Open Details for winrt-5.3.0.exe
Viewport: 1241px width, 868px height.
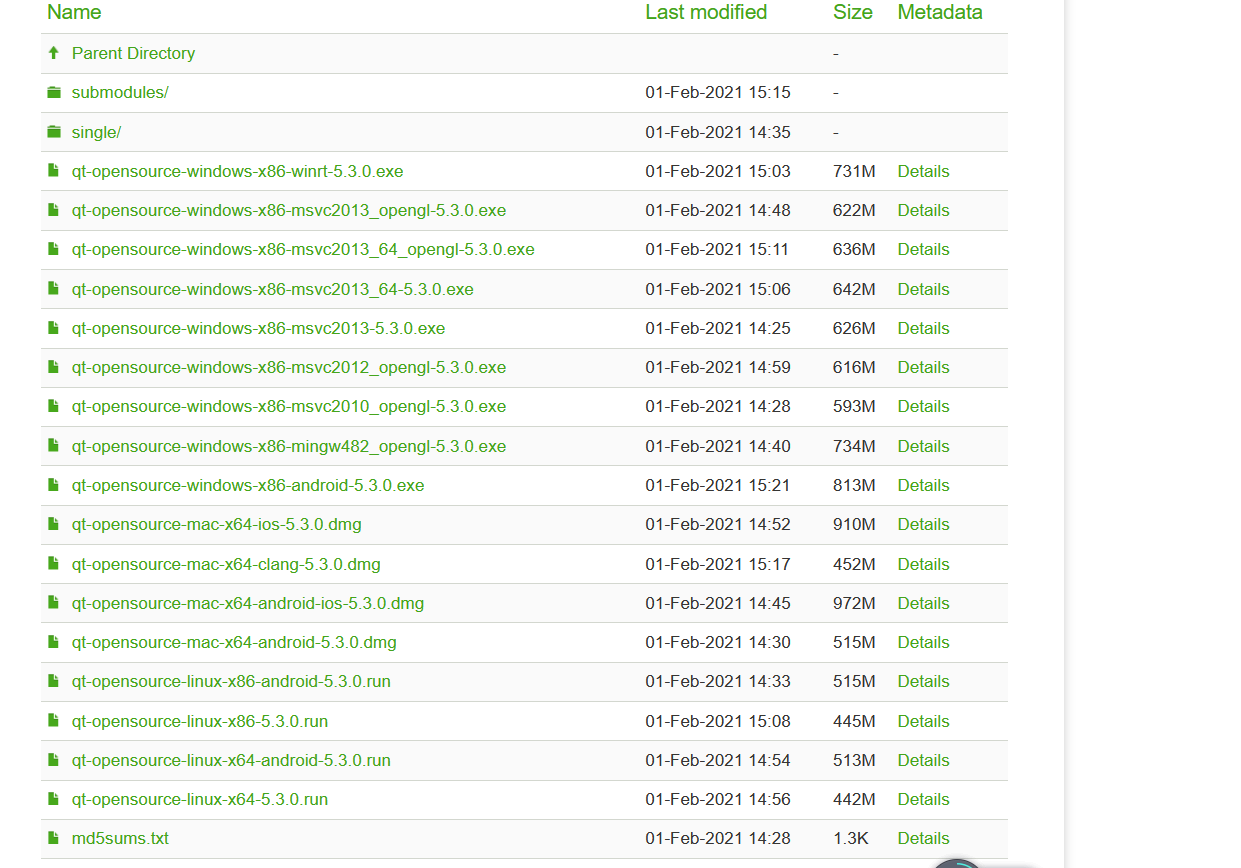click(x=923, y=171)
